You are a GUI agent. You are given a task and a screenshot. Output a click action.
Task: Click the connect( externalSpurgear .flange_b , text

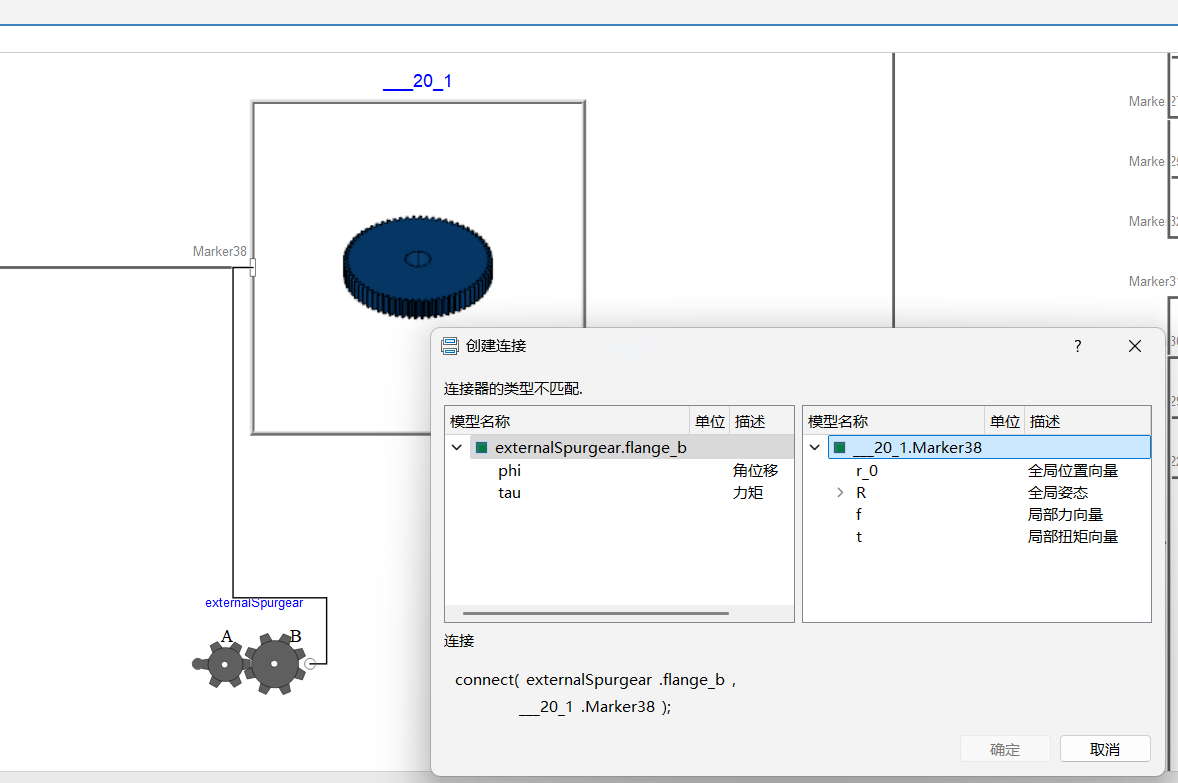click(x=595, y=679)
